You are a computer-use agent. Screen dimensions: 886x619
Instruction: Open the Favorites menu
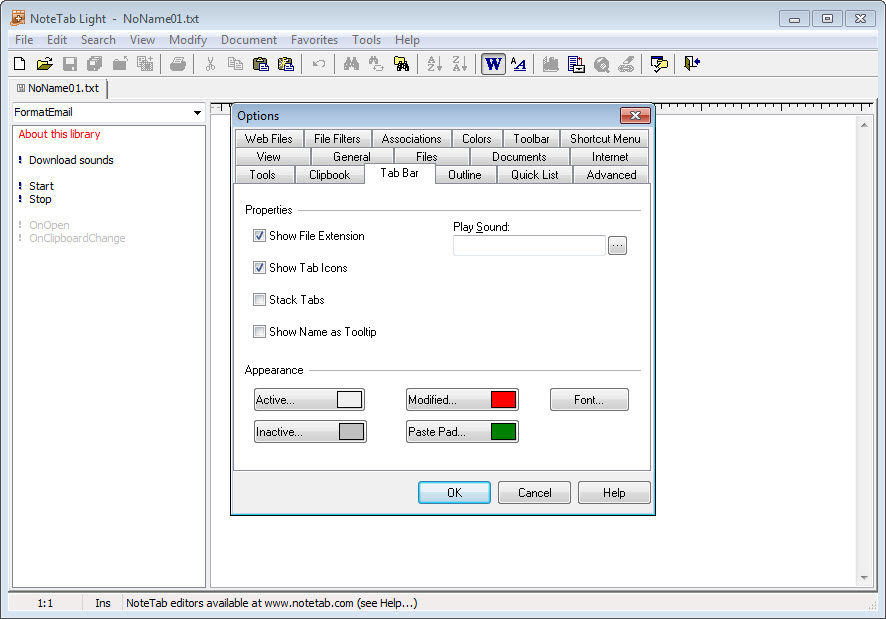click(314, 40)
